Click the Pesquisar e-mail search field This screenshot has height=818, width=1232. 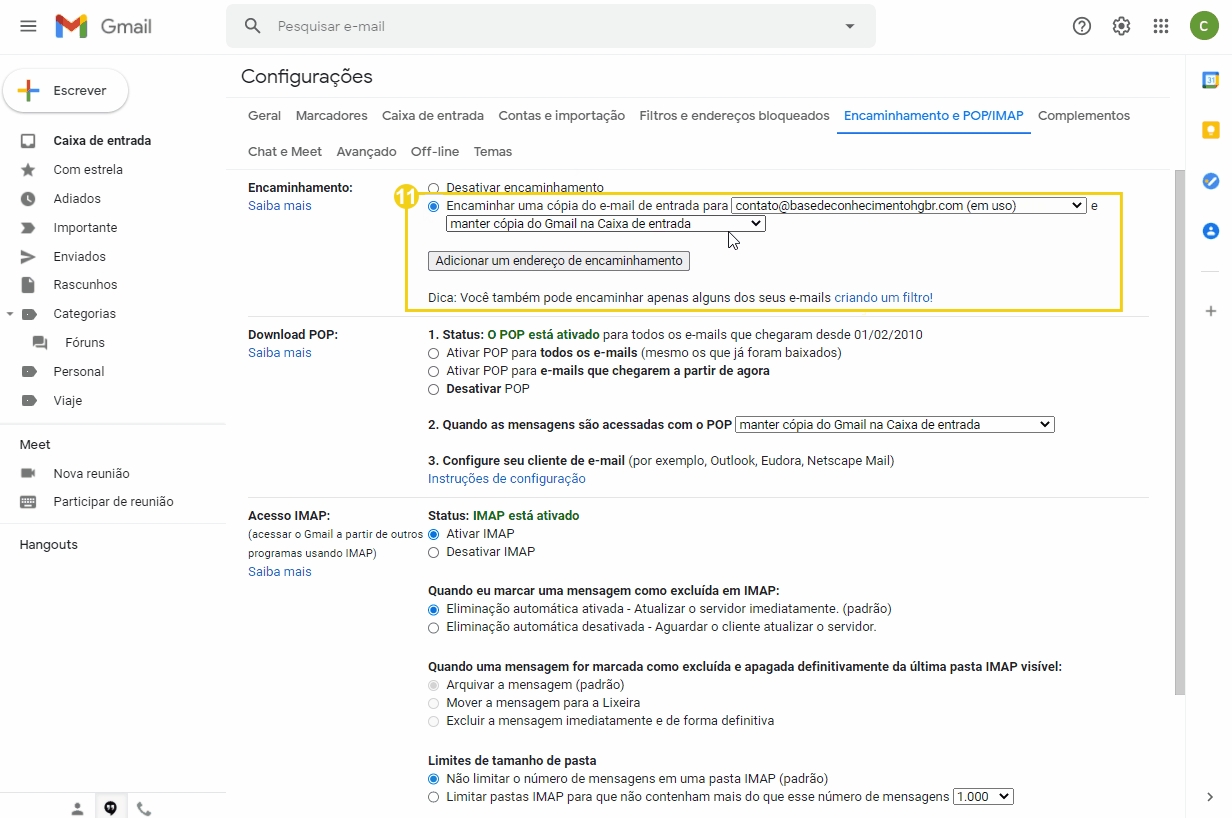coord(550,26)
